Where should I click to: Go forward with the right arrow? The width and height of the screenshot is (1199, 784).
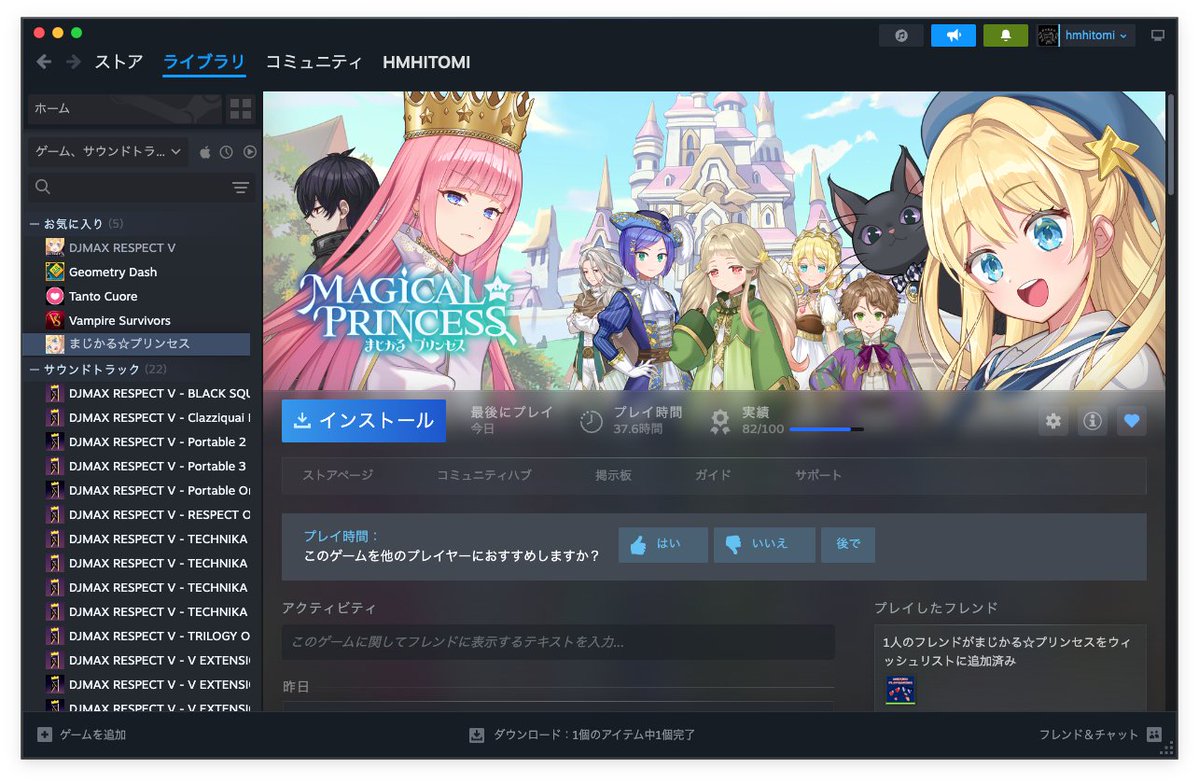click(x=73, y=62)
